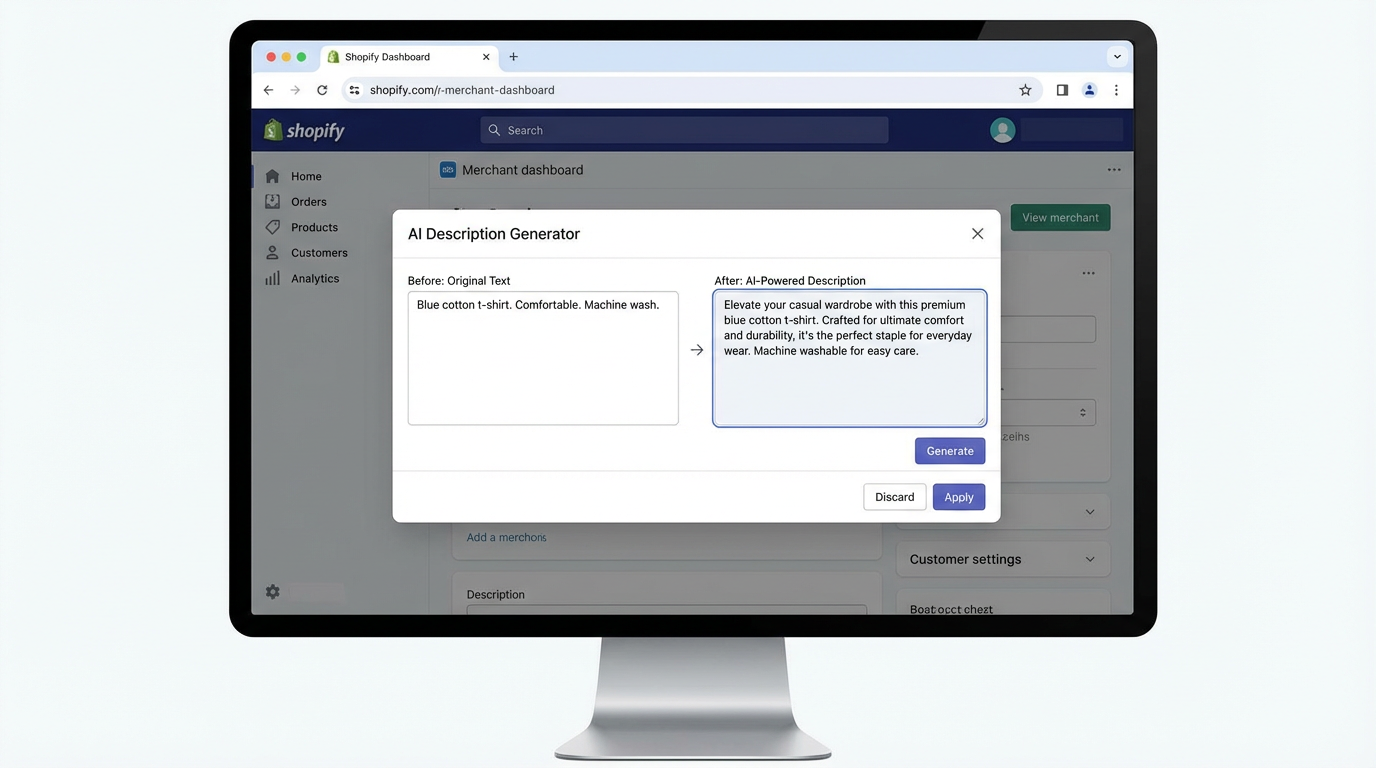Open the stepper dropdown in the right panel
Screen dimensions: 1376x768
1081,411
